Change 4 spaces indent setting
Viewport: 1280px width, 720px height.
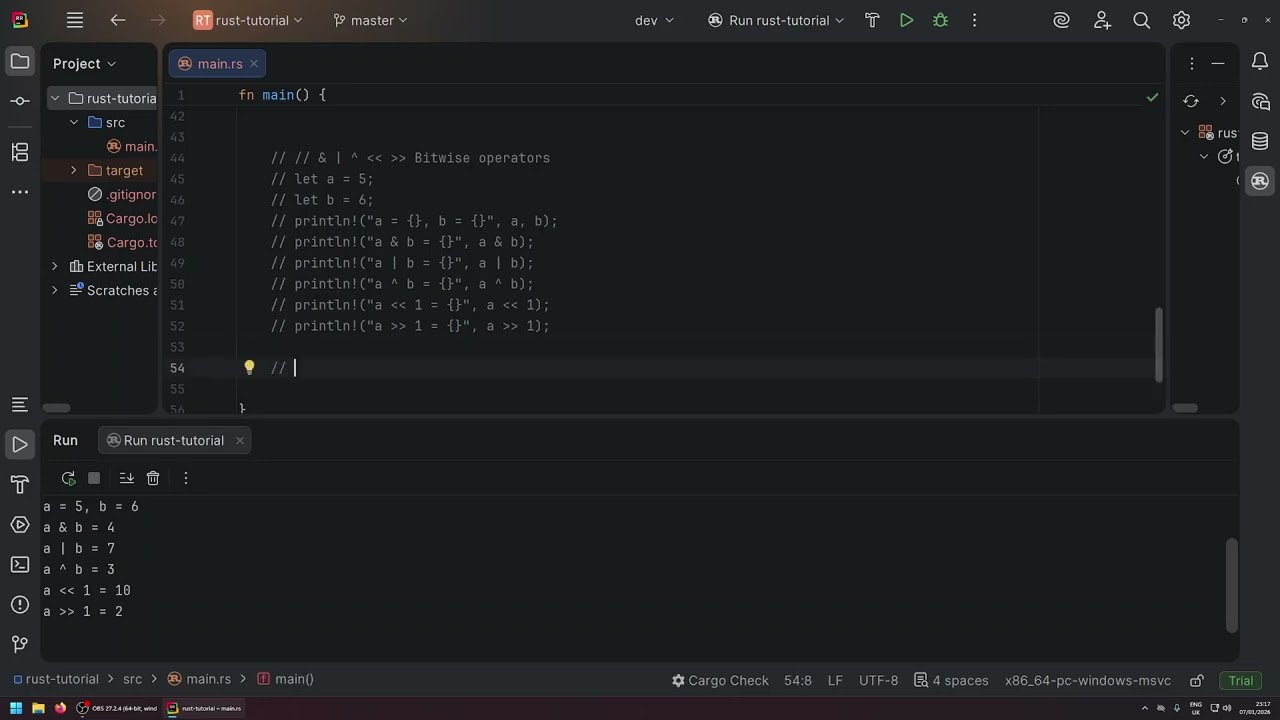951,680
